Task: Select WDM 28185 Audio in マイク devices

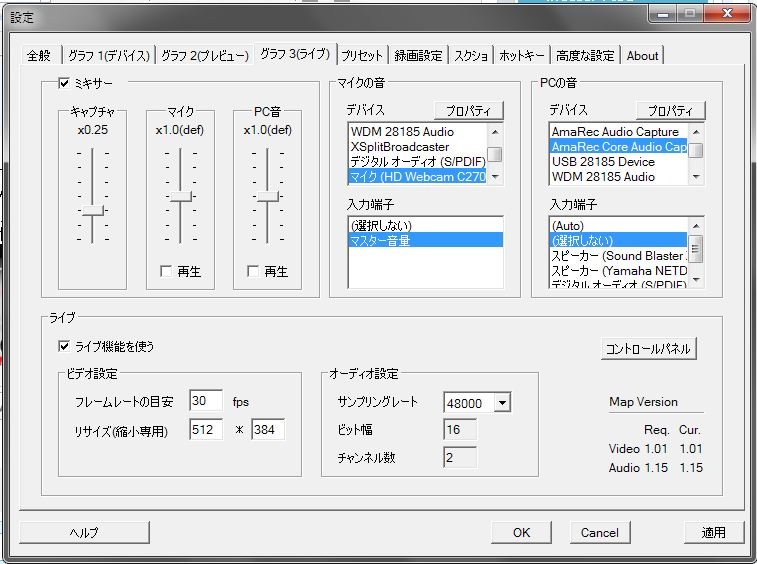Action: [418, 132]
